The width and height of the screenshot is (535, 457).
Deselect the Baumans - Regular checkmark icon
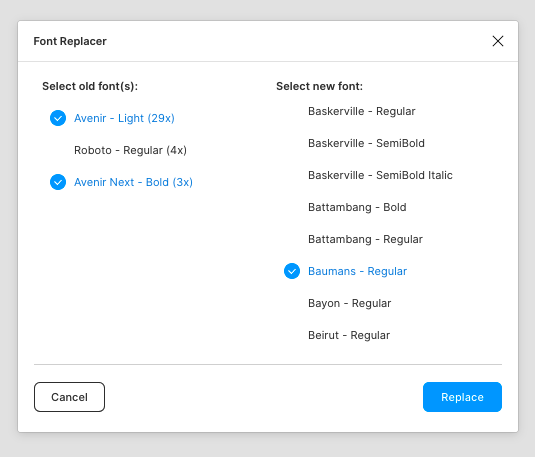click(x=292, y=271)
